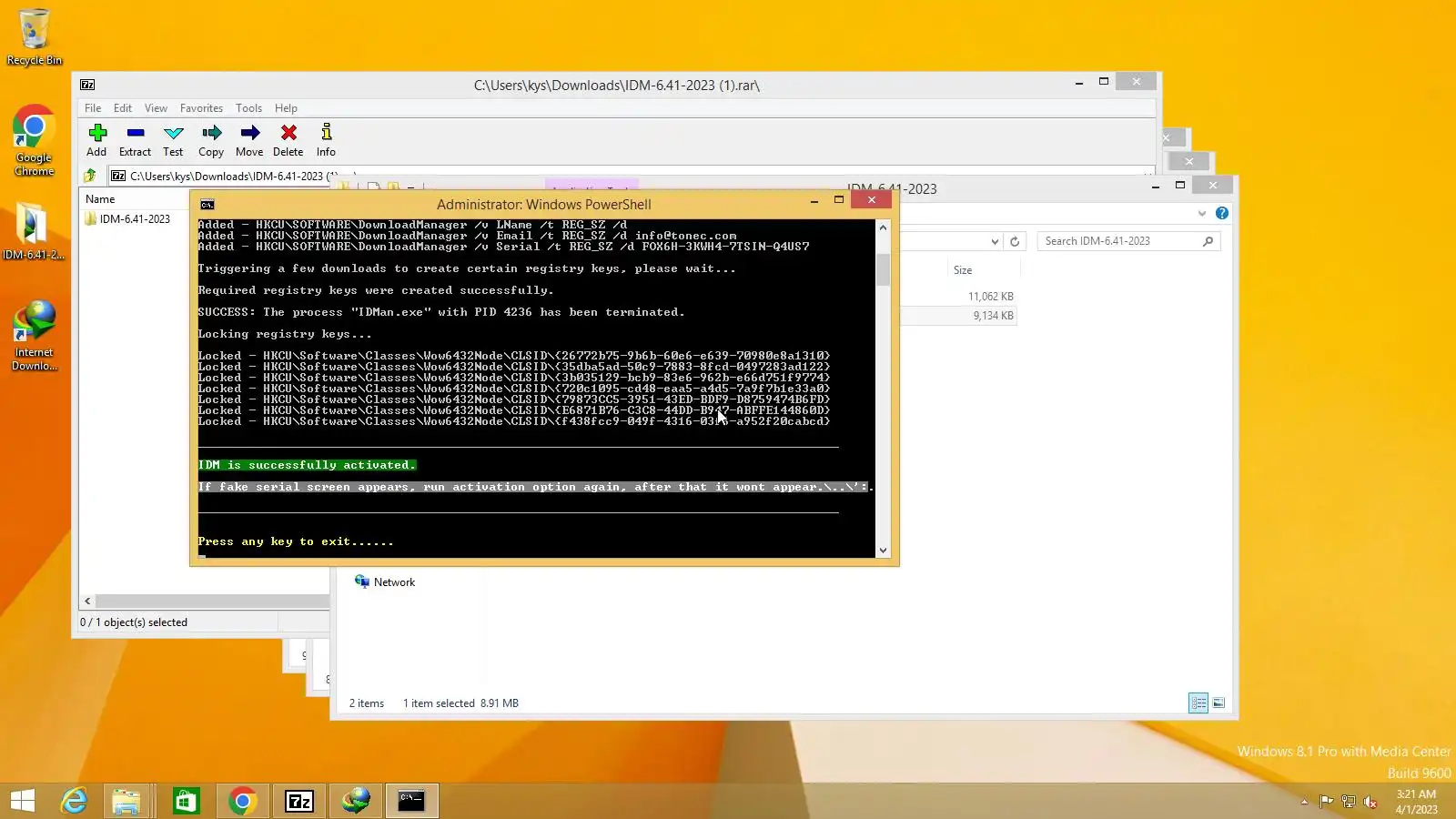Open Internet Download Manager taskbar icon
The image size is (1456, 819).
(356, 801)
